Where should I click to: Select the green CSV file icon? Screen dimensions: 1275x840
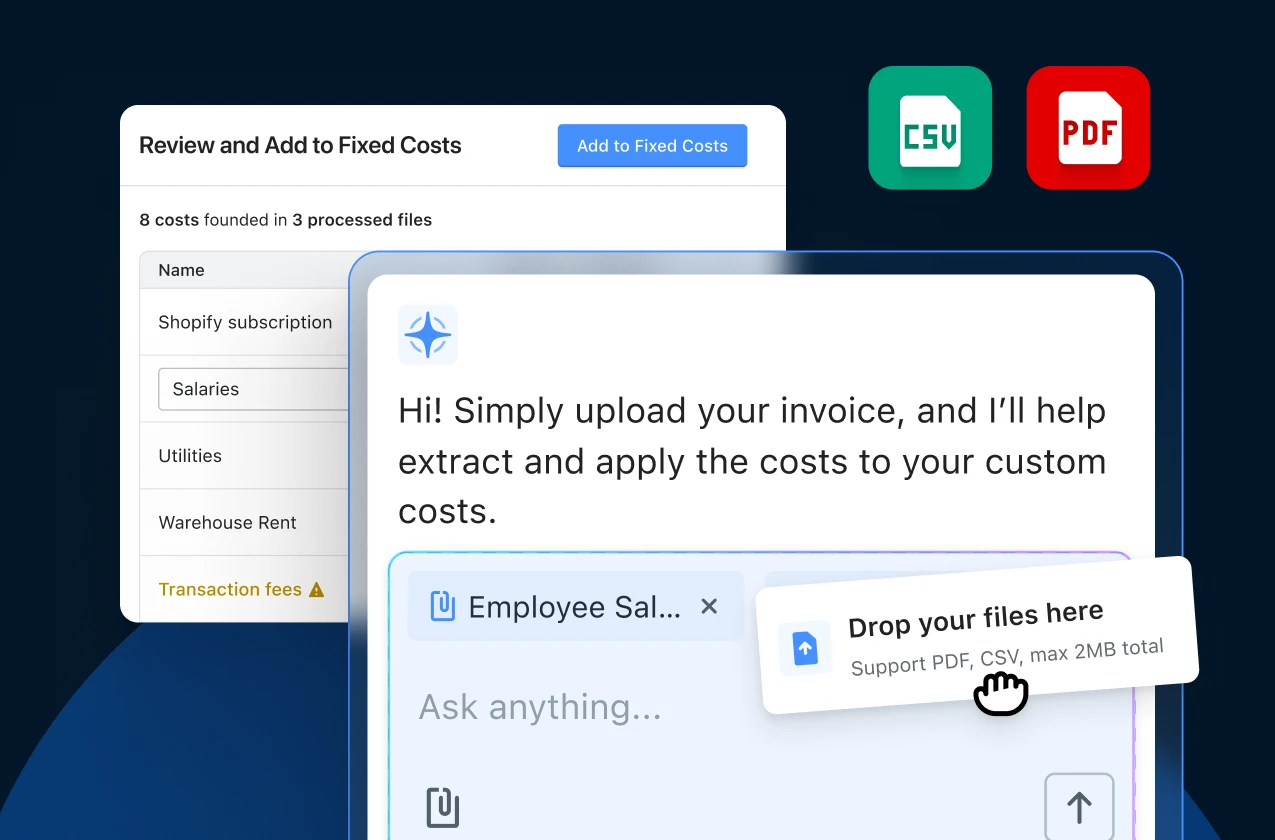coord(929,127)
